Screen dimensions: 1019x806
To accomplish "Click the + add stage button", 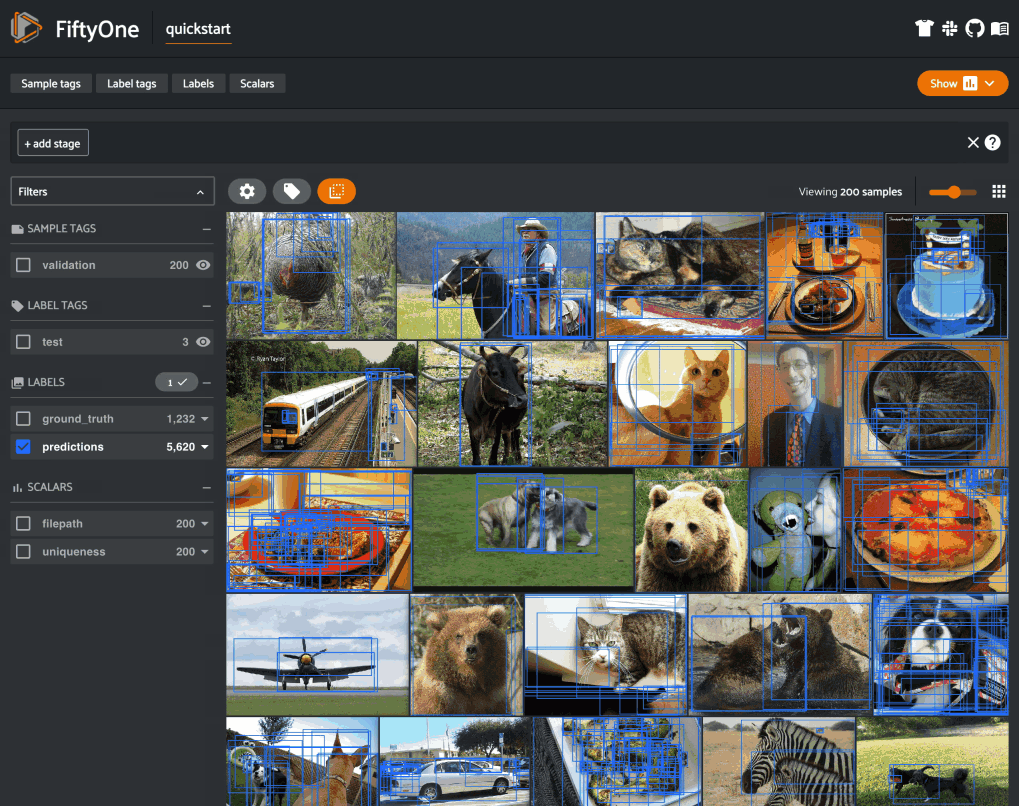I will pyautogui.click(x=53, y=143).
